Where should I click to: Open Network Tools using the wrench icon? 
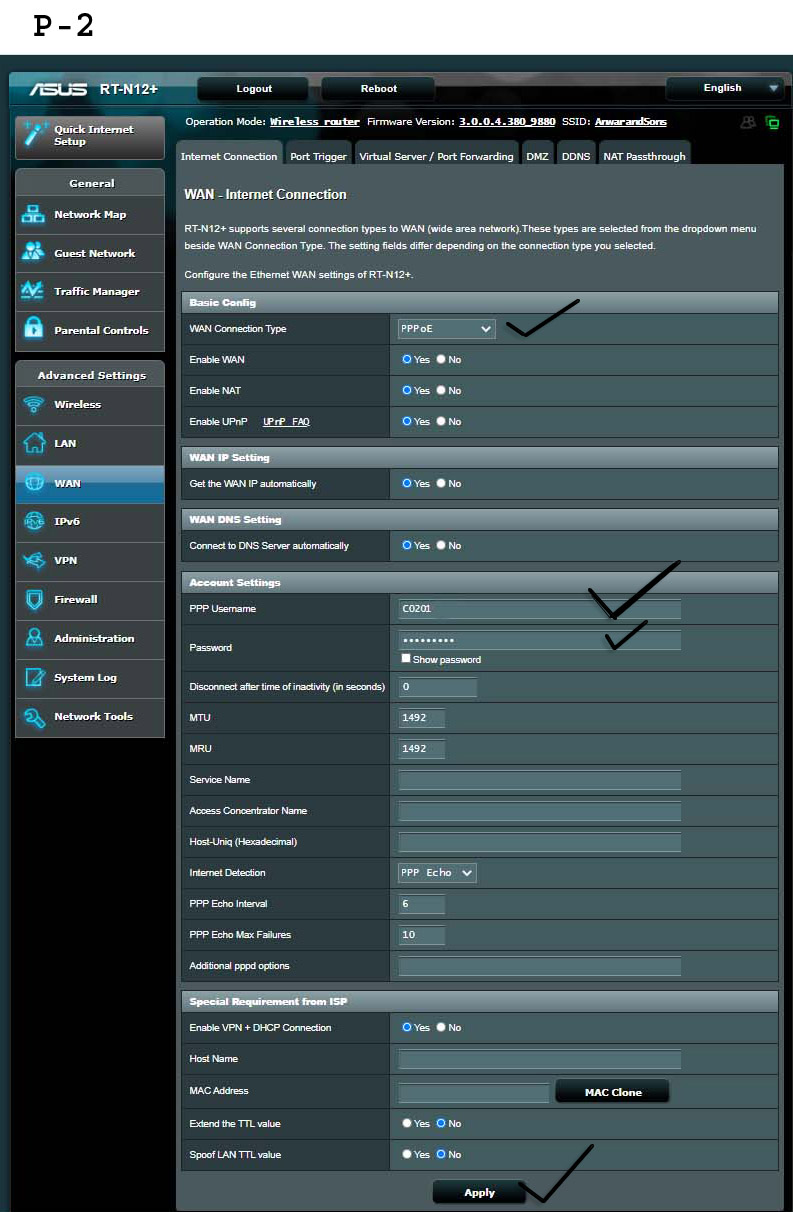click(34, 716)
